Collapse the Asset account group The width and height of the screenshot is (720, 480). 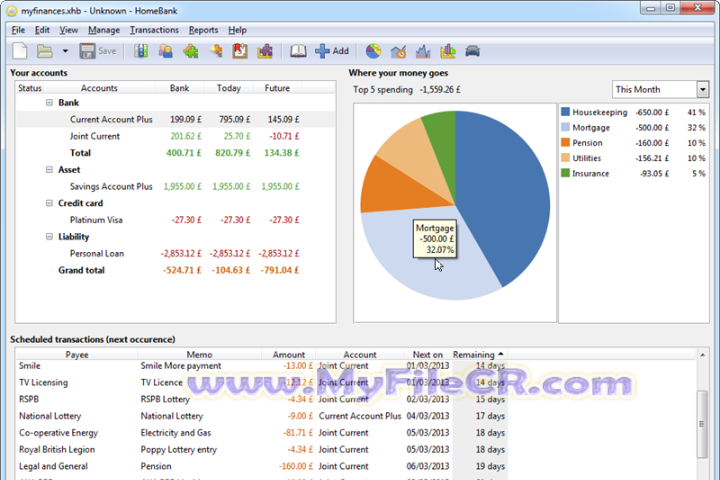point(49,169)
